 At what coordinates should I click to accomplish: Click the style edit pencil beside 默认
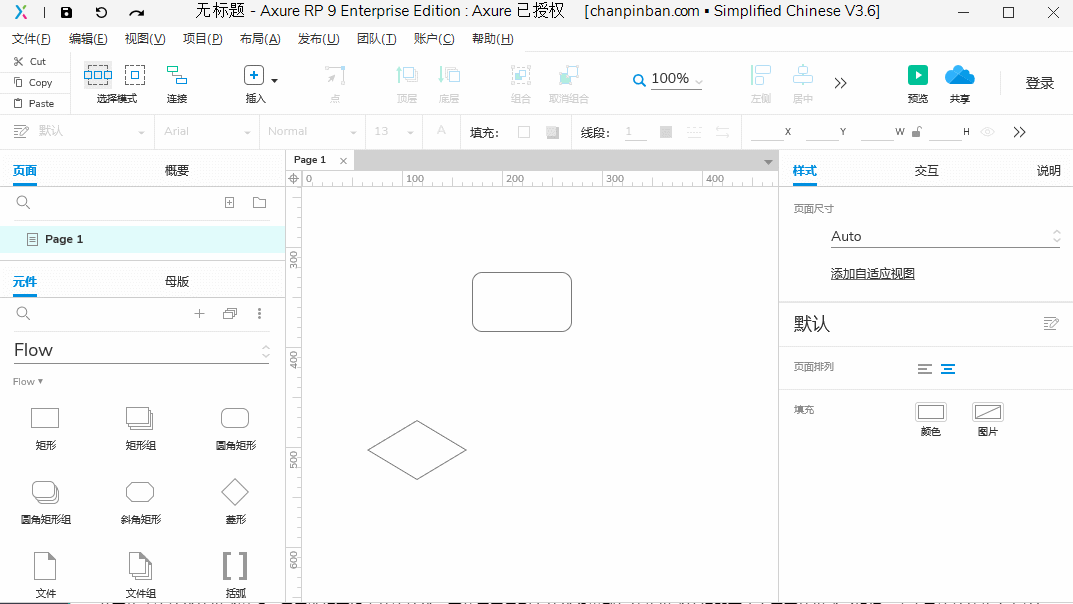(x=1050, y=323)
